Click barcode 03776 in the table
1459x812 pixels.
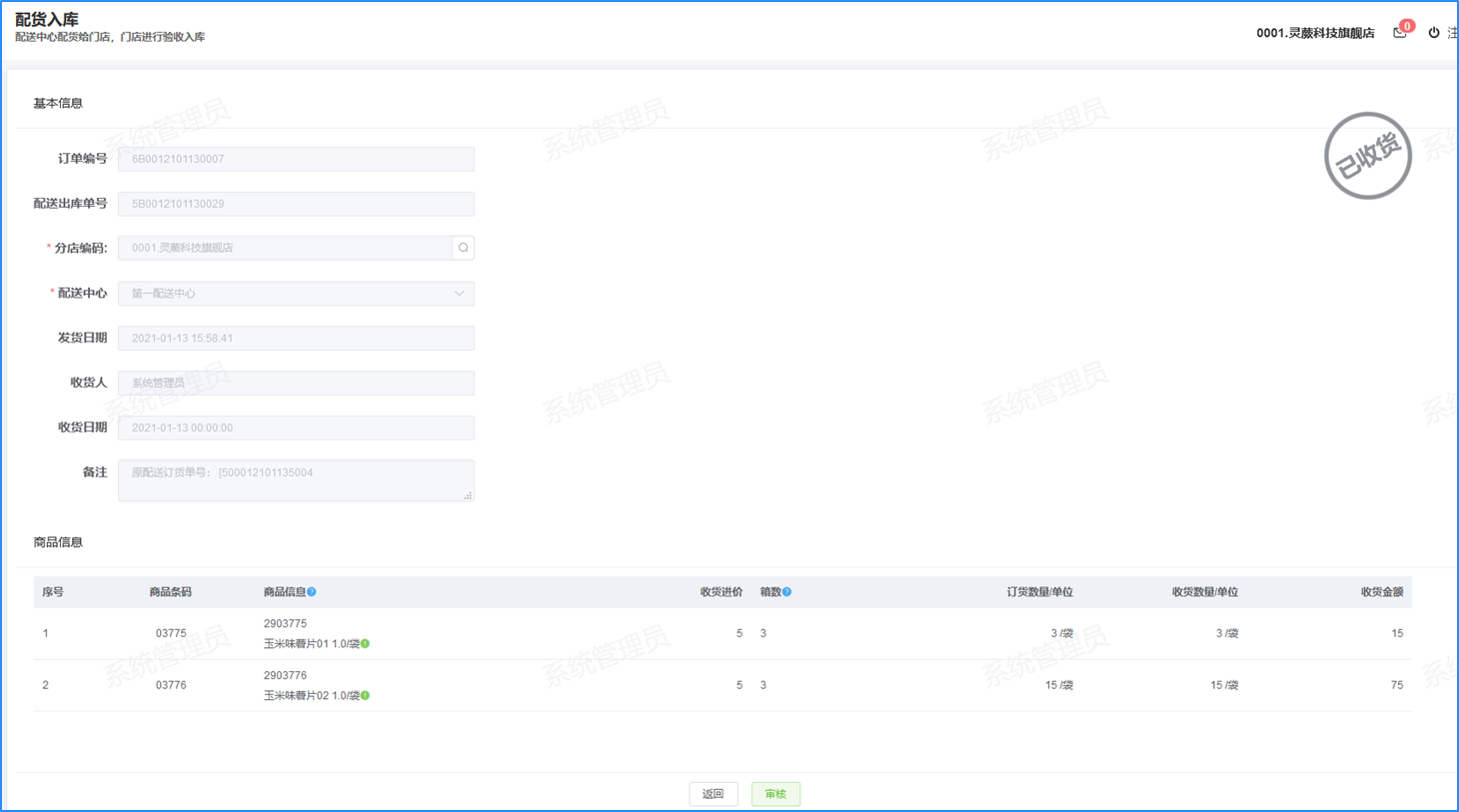[171, 685]
